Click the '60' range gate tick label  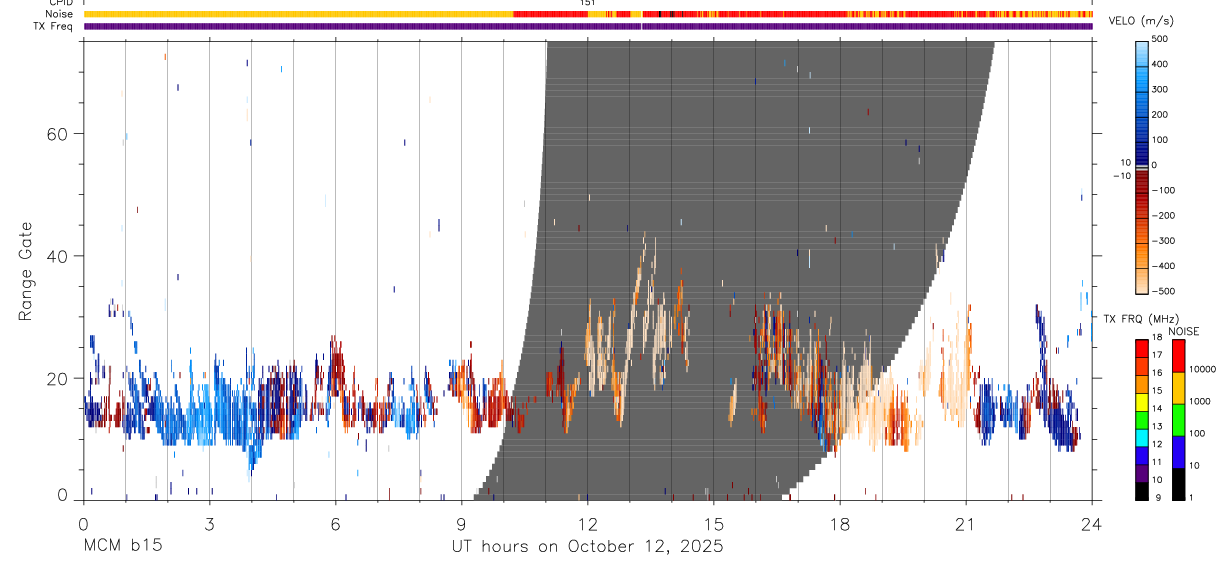pos(57,134)
